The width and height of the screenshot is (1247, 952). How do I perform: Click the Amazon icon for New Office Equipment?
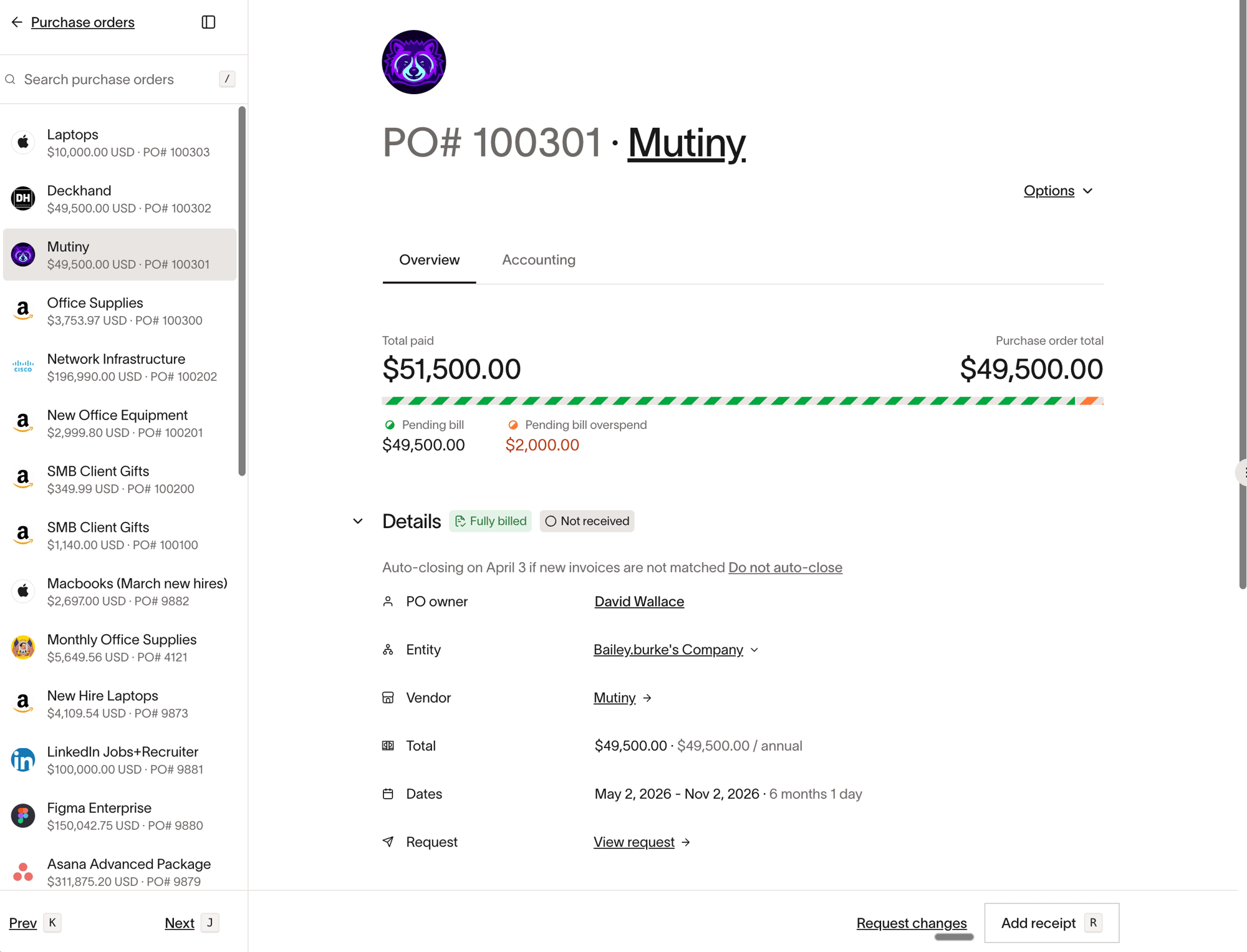(x=23, y=423)
